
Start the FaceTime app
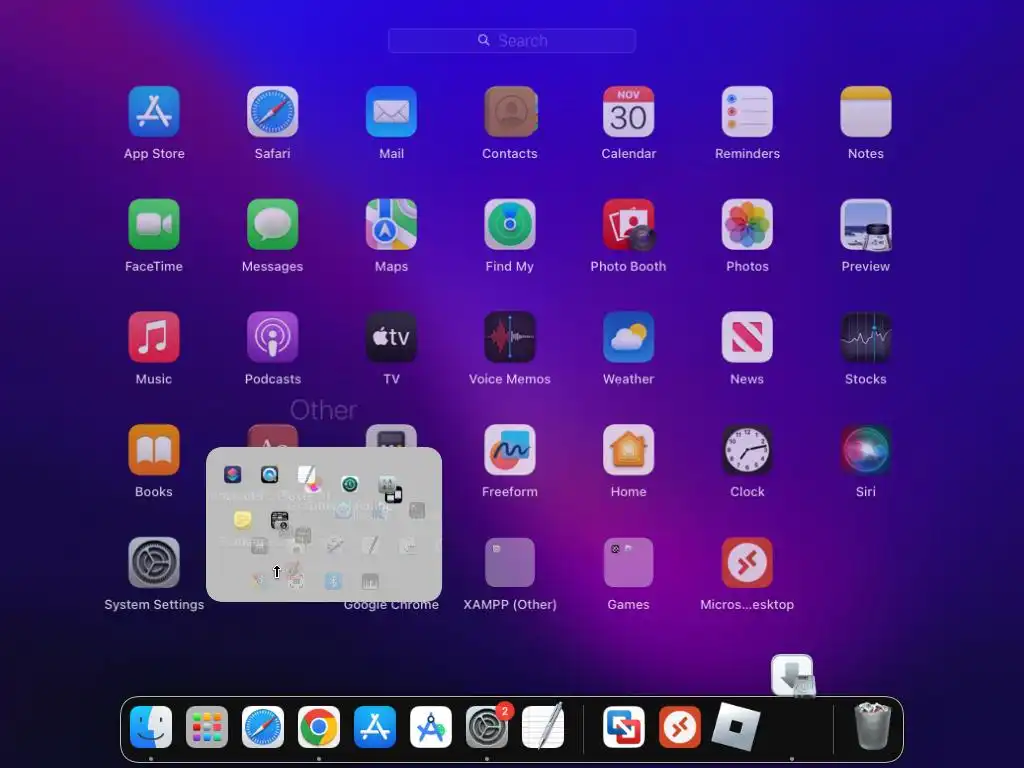click(x=154, y=225)
